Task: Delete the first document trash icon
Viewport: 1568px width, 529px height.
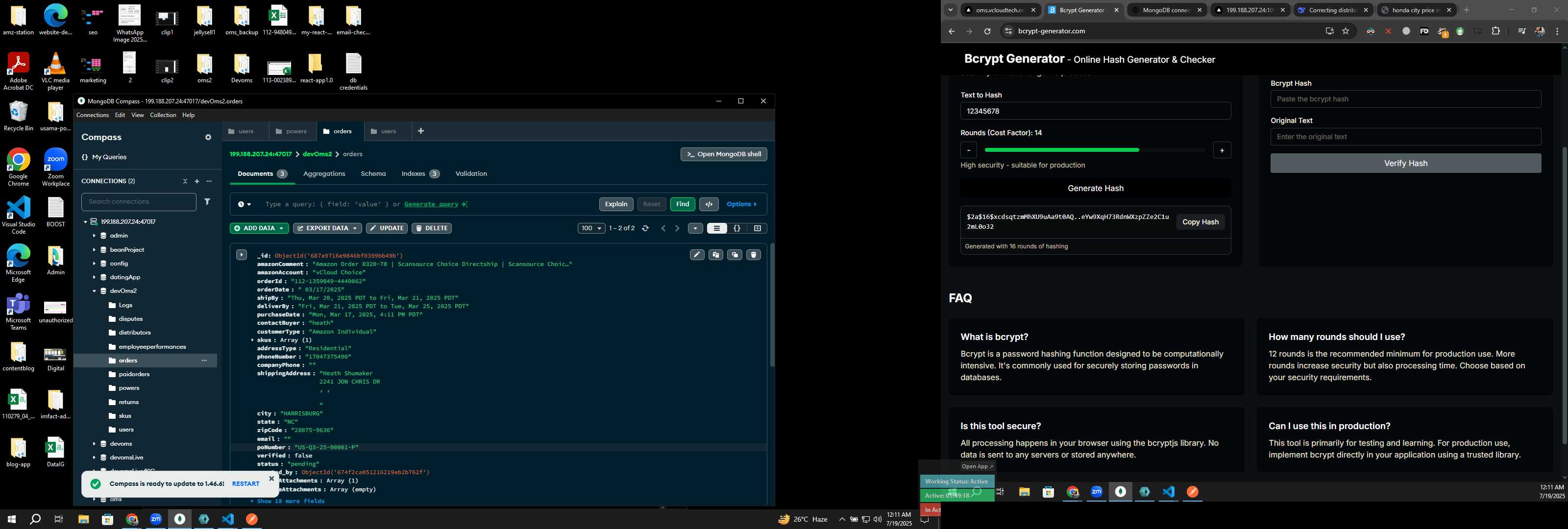Action: point(754,255)
